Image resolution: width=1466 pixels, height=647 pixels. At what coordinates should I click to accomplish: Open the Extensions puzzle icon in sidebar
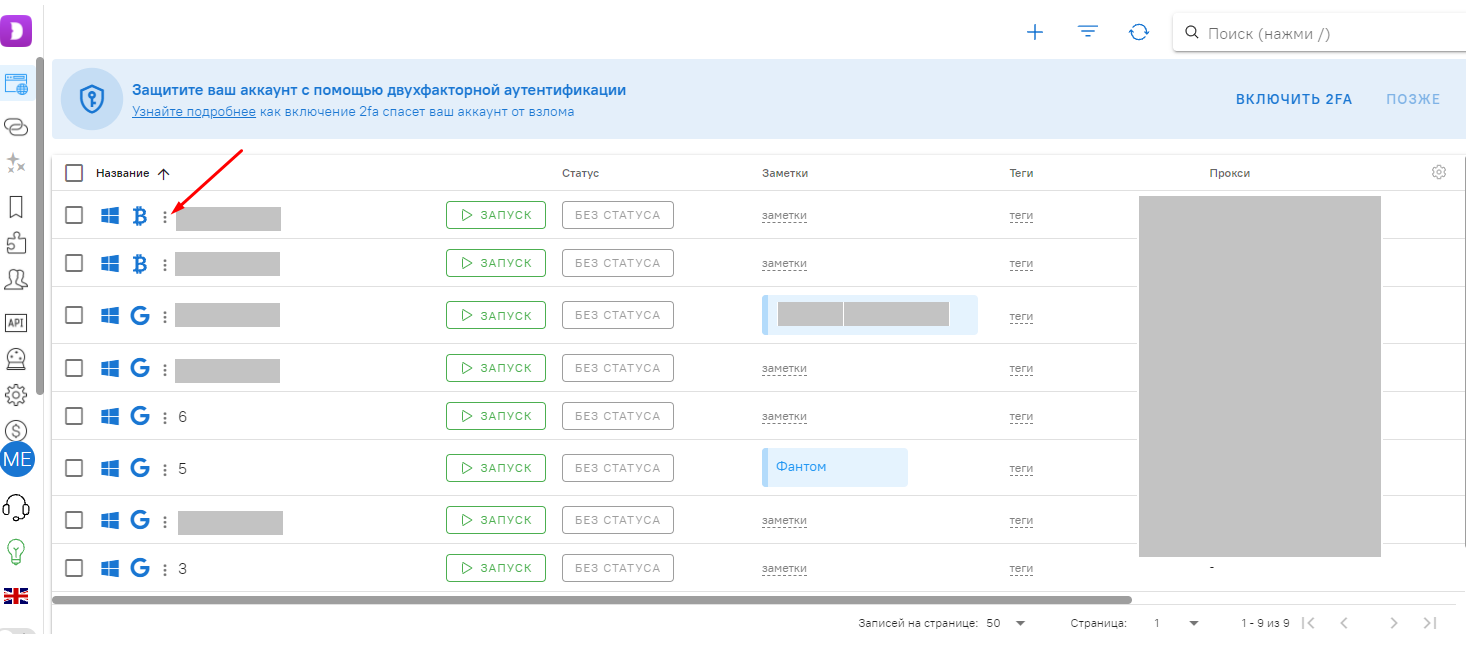[x=16, y=243]
